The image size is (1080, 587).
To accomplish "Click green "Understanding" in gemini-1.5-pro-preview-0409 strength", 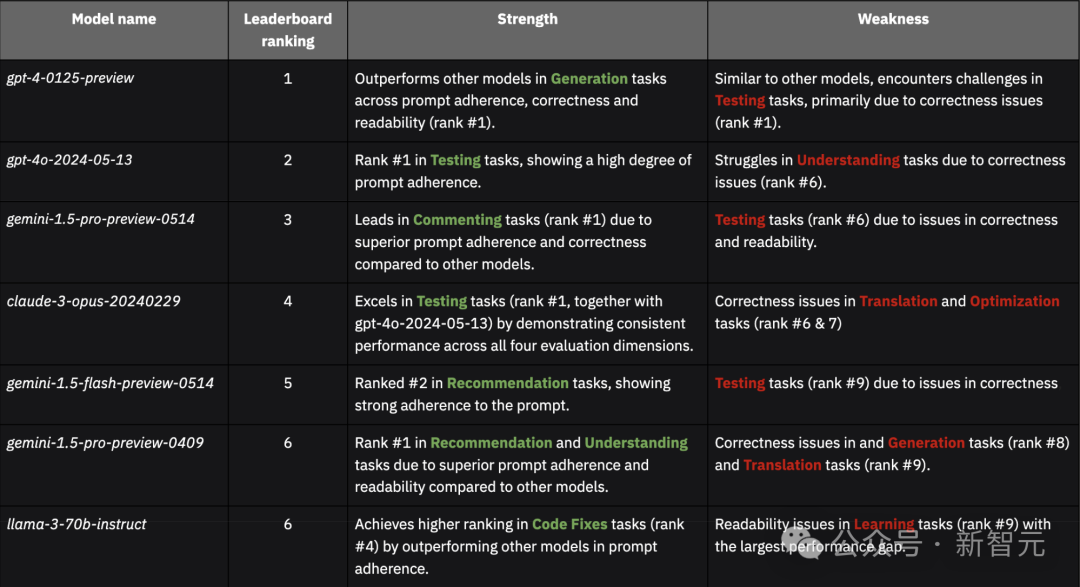I will click(x=636, y=443).
